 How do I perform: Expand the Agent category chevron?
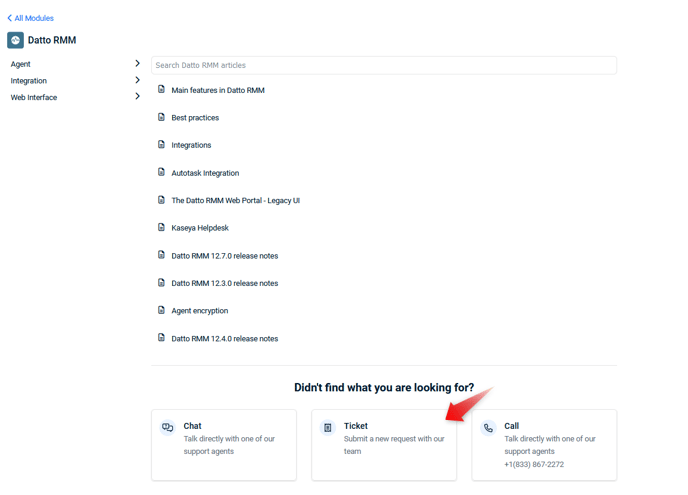tap(137, 64)
